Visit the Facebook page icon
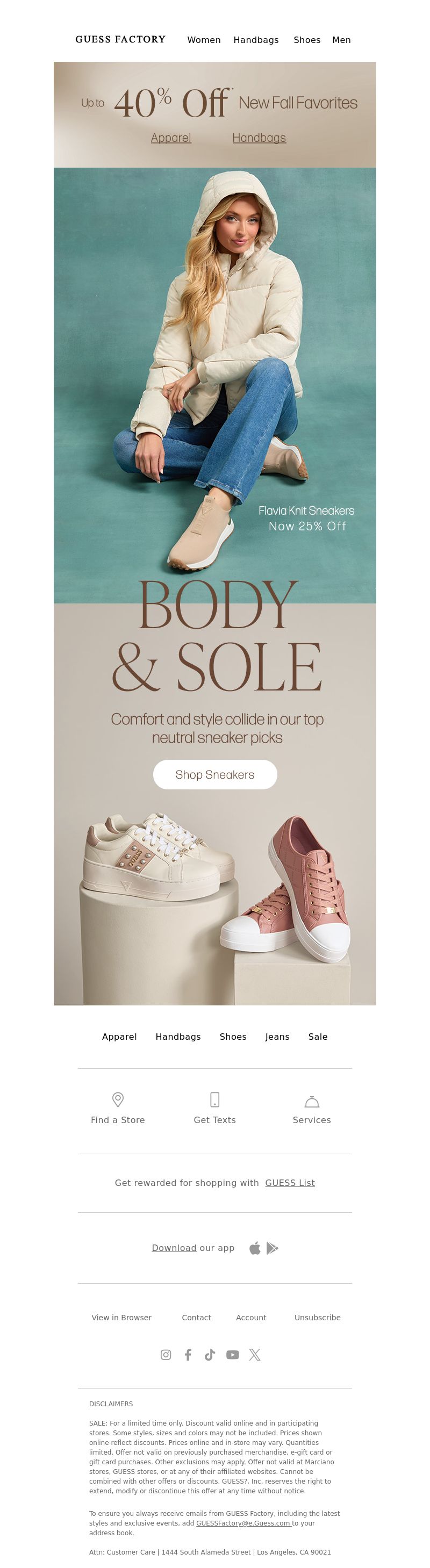 click(x=188, y=1354)
